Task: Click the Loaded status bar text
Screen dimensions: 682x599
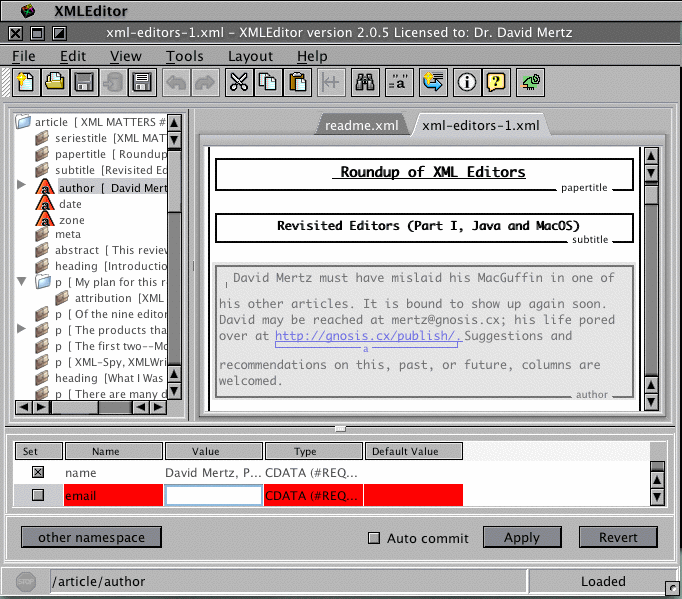Action: pyautogui.click(x=603, y=581)
